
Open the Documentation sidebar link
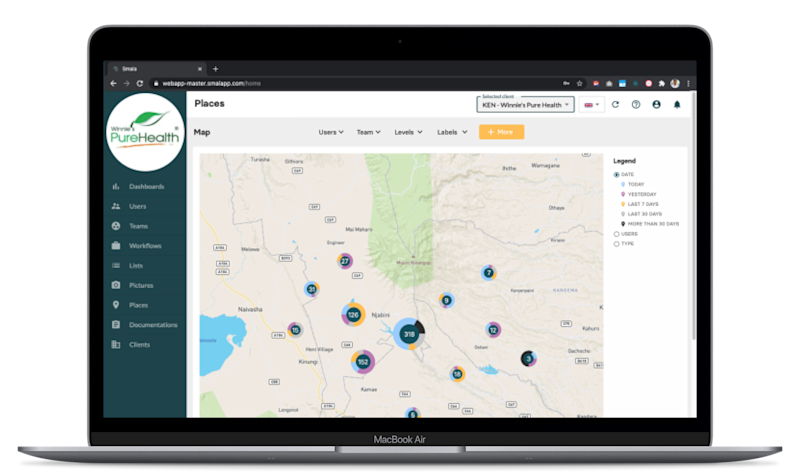click(x=153, y=325)
